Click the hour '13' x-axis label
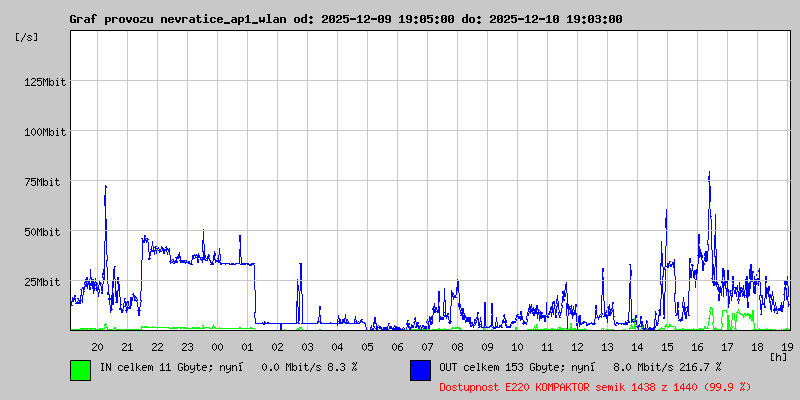 click(x=607, y=347)
